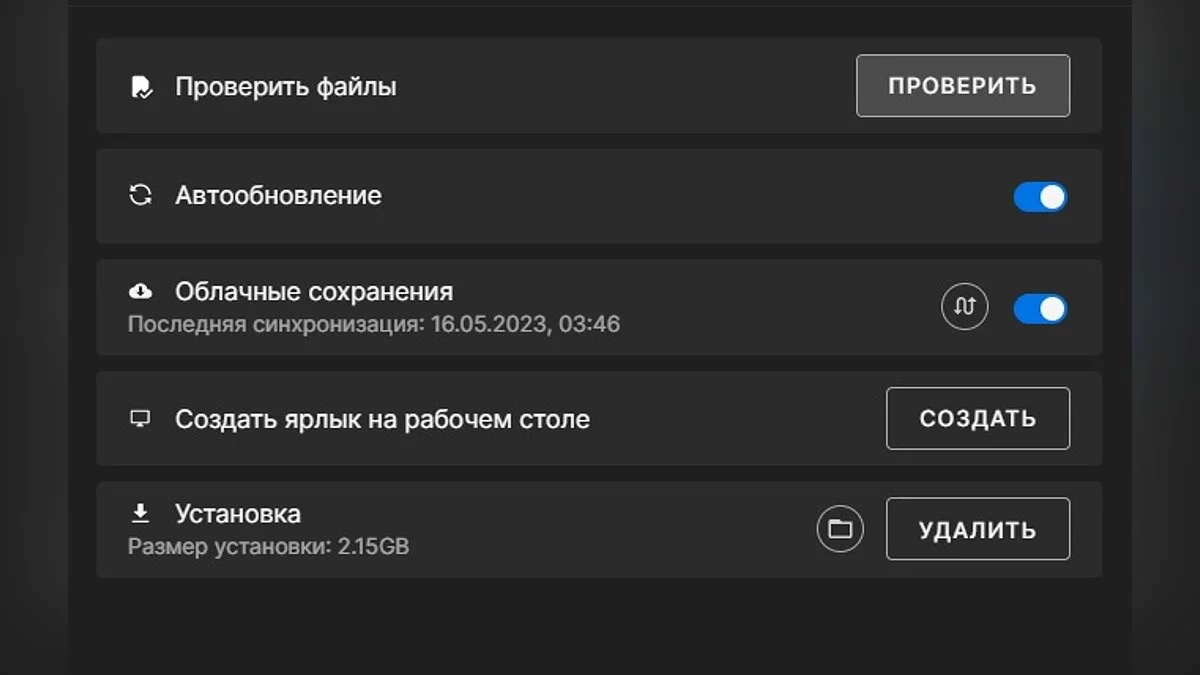Disable the Автообновление toggle
The image size is (1200, 675).
tap(1040, 197)
